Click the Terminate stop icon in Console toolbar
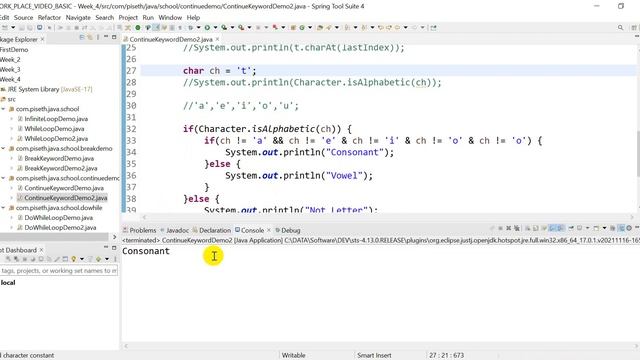The width and height of the screenshot is (640, 360). click(500, 228)
